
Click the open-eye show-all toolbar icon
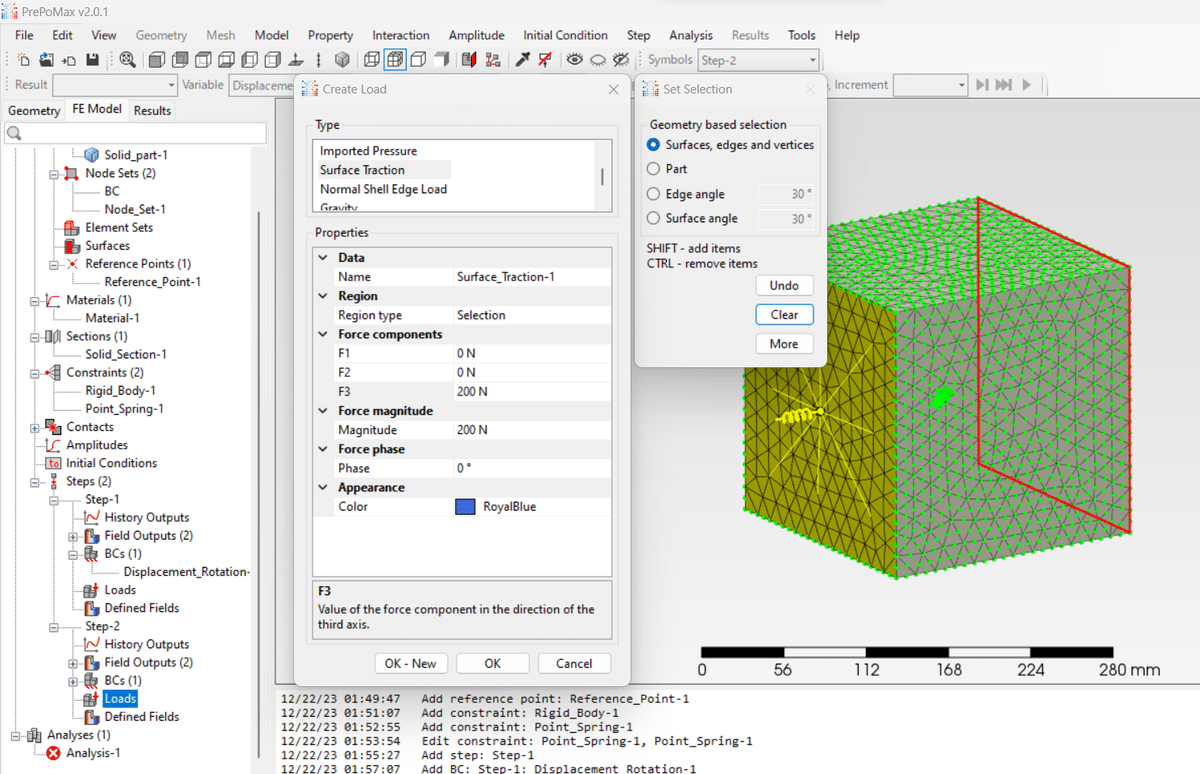point(575,60)
